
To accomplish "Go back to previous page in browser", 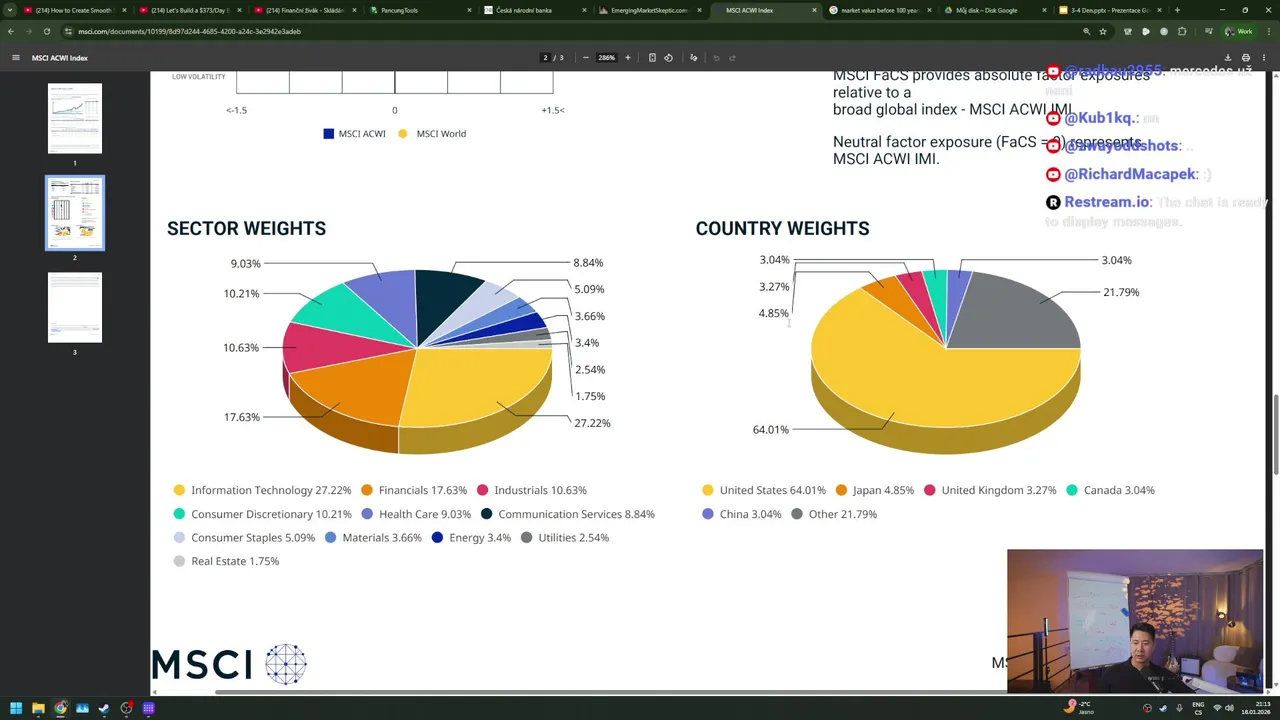I will (x=11, y=31).
